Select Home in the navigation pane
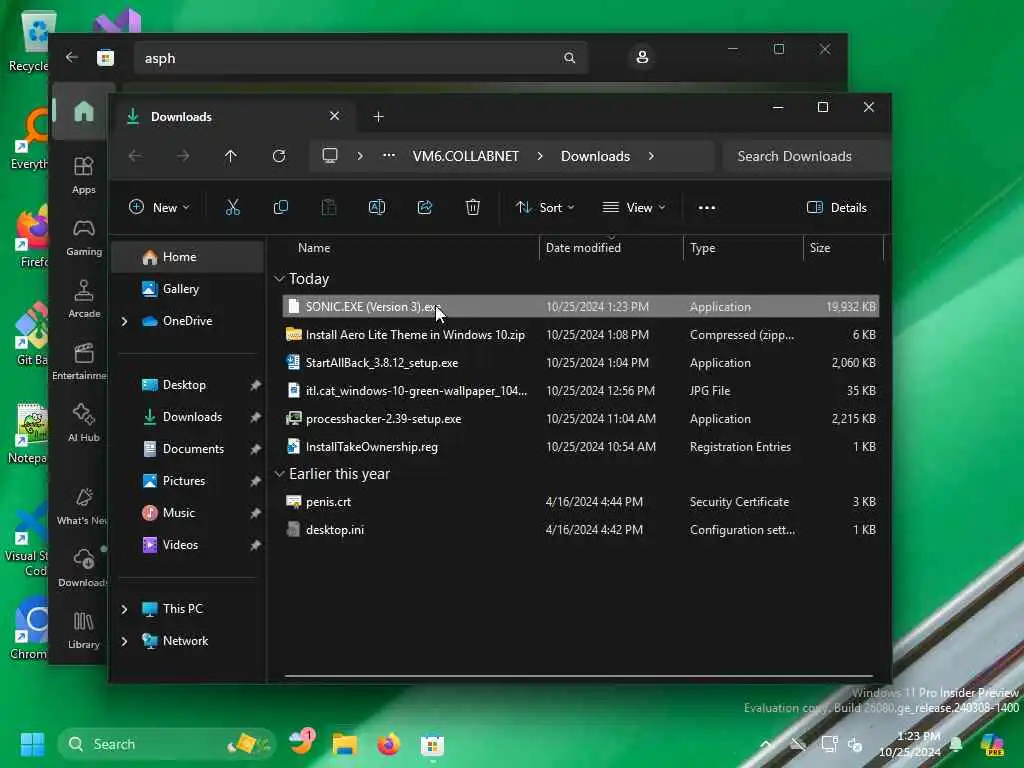This screenshot has height=768, width=1024. coord(187,257)
